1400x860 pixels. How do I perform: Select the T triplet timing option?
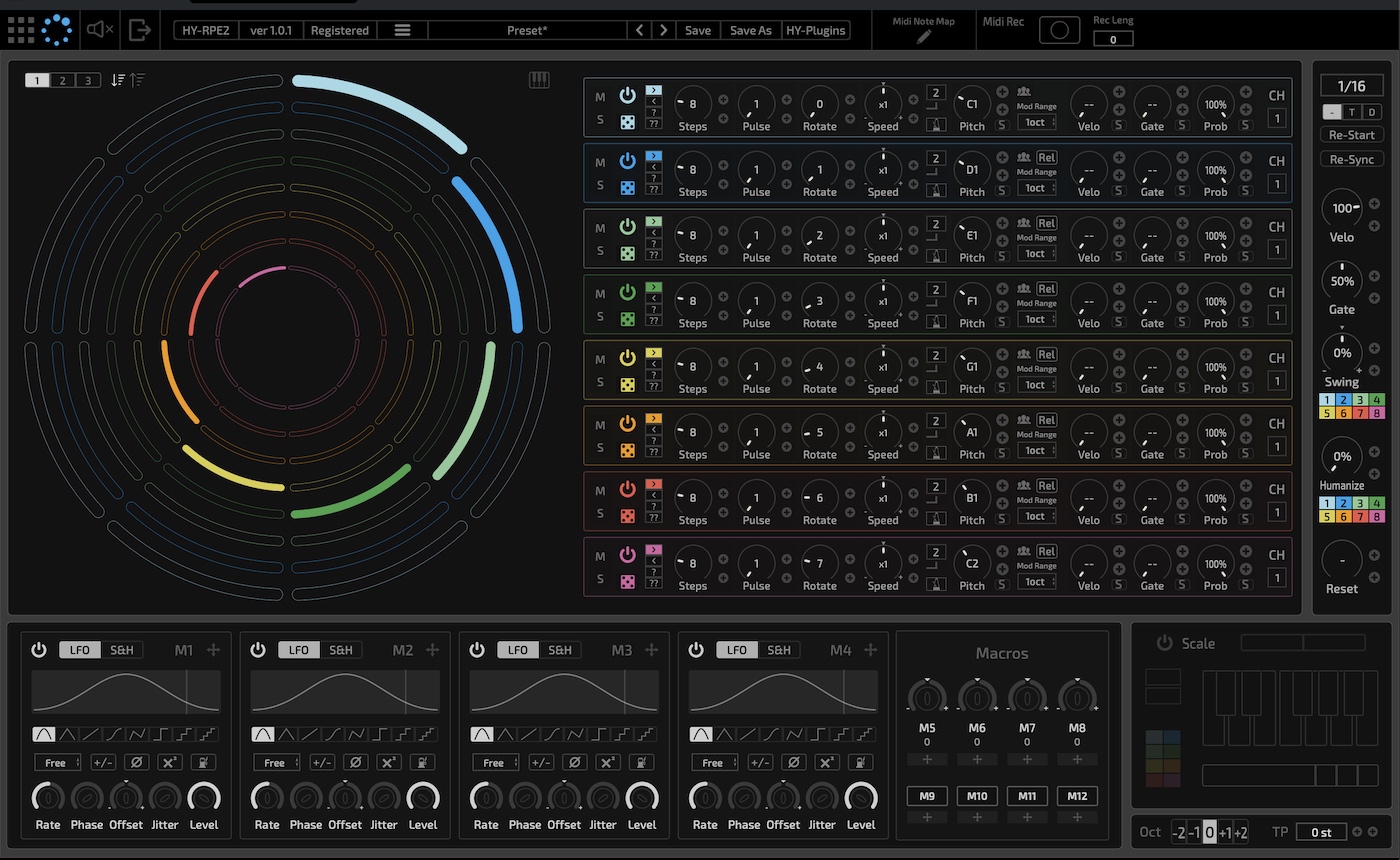(x=1352, y=112)
